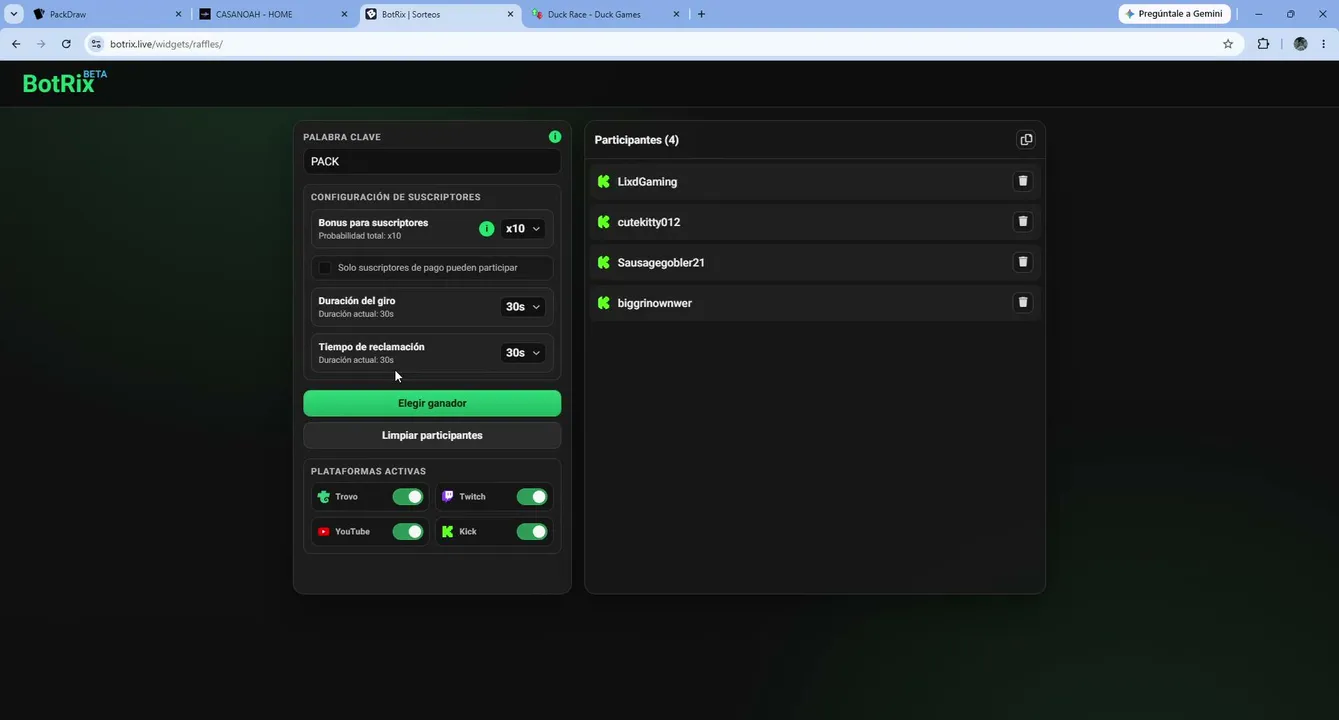Check only paid subscribers can participate
Screen dimensions: 1339x720
click(325, 268)
